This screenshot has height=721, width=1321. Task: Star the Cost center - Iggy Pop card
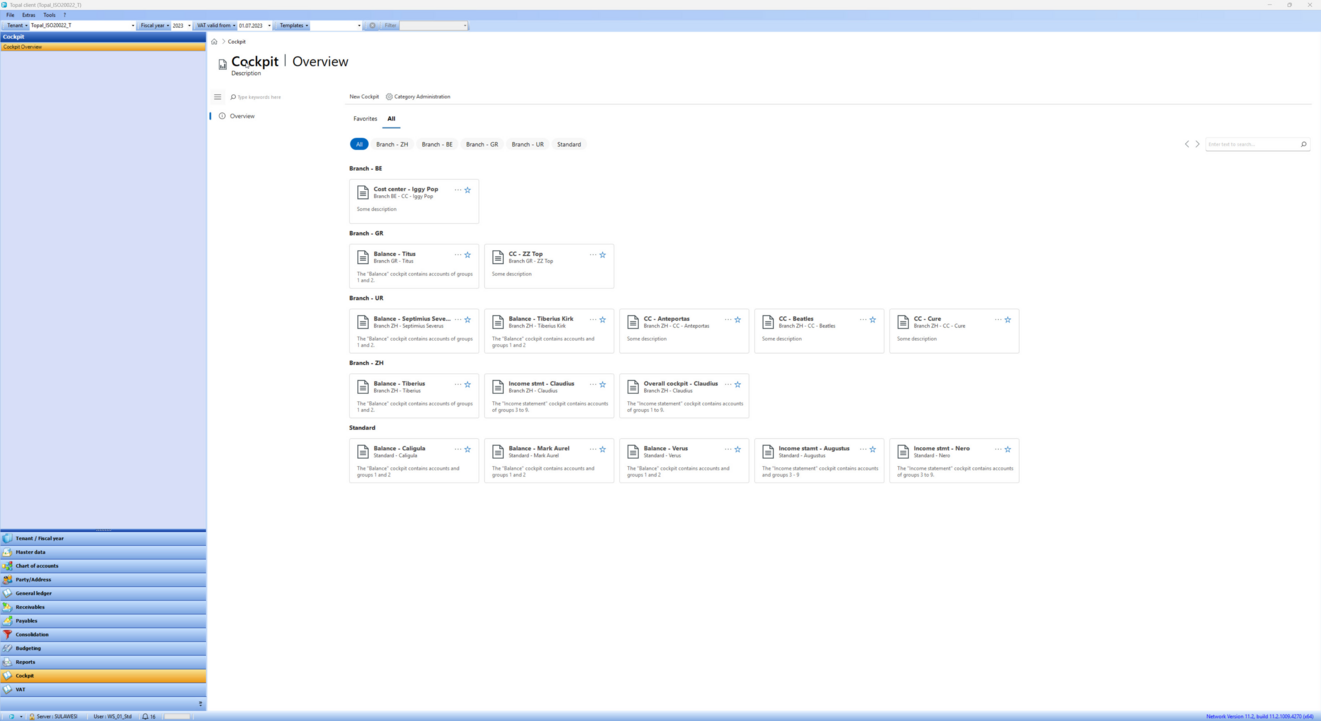coord(467,190)
